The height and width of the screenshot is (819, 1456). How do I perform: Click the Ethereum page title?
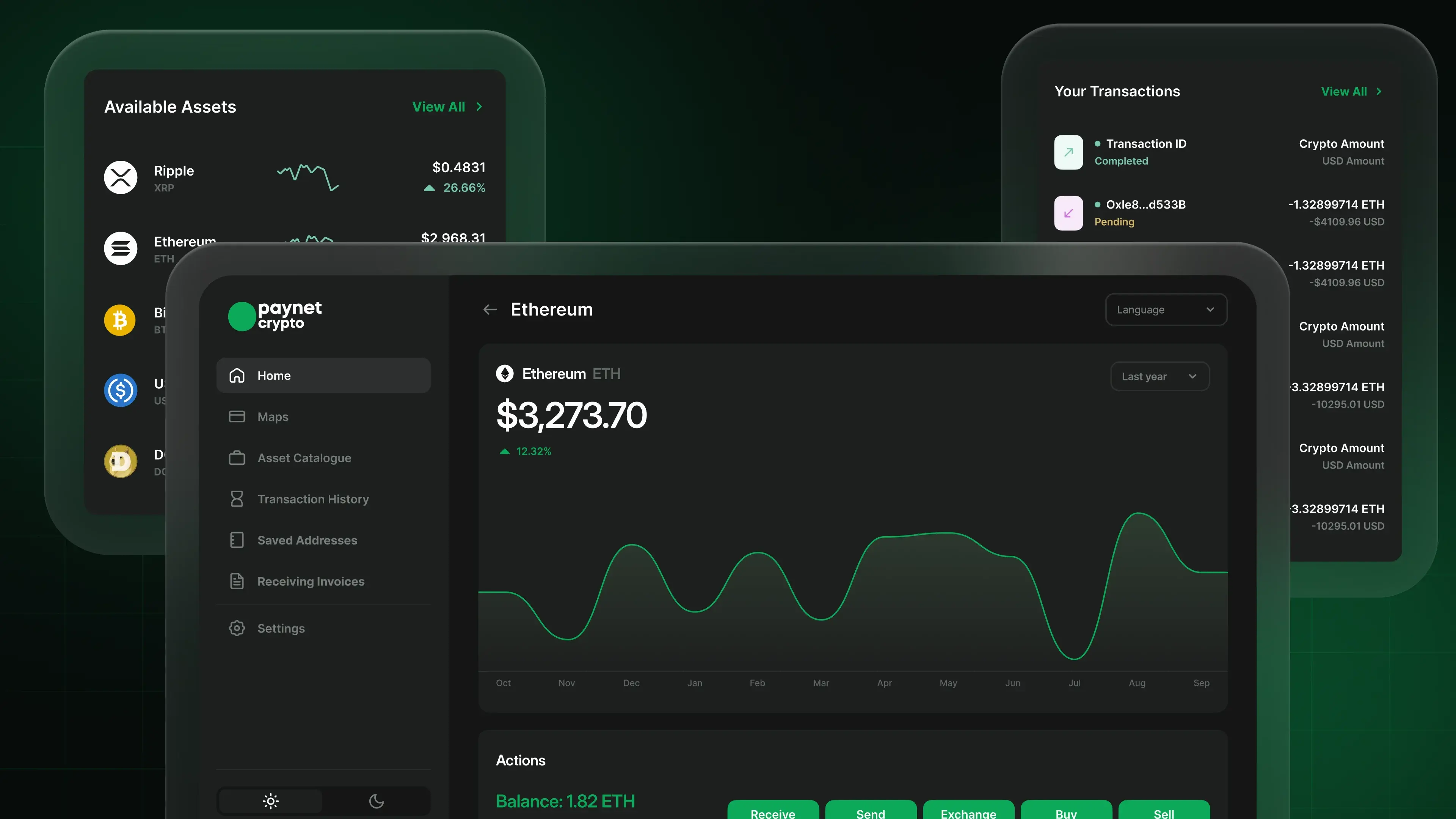tap(552, 310)
